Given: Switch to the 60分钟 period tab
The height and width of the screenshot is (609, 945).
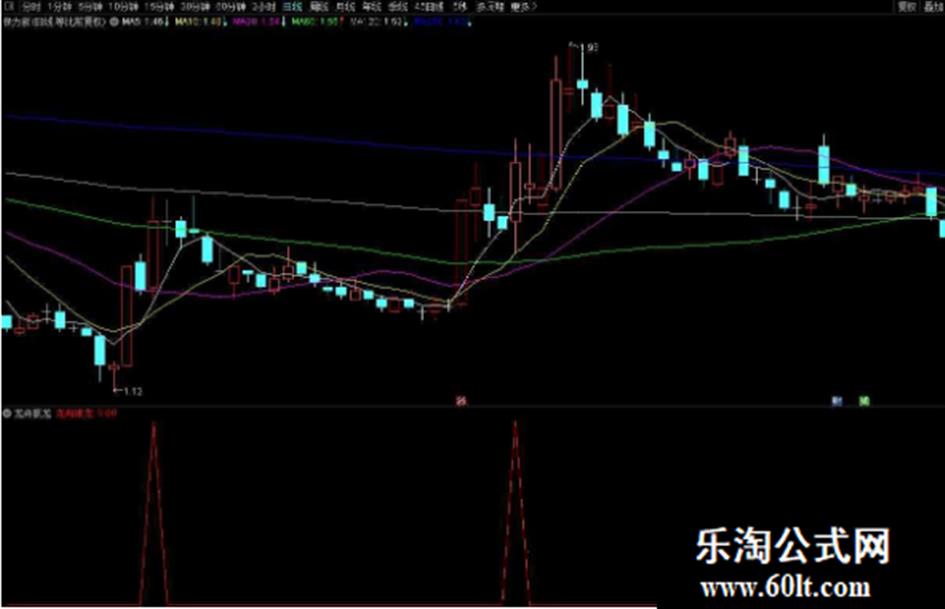Looking at the screenshot, I should click(x=231, y=7).
